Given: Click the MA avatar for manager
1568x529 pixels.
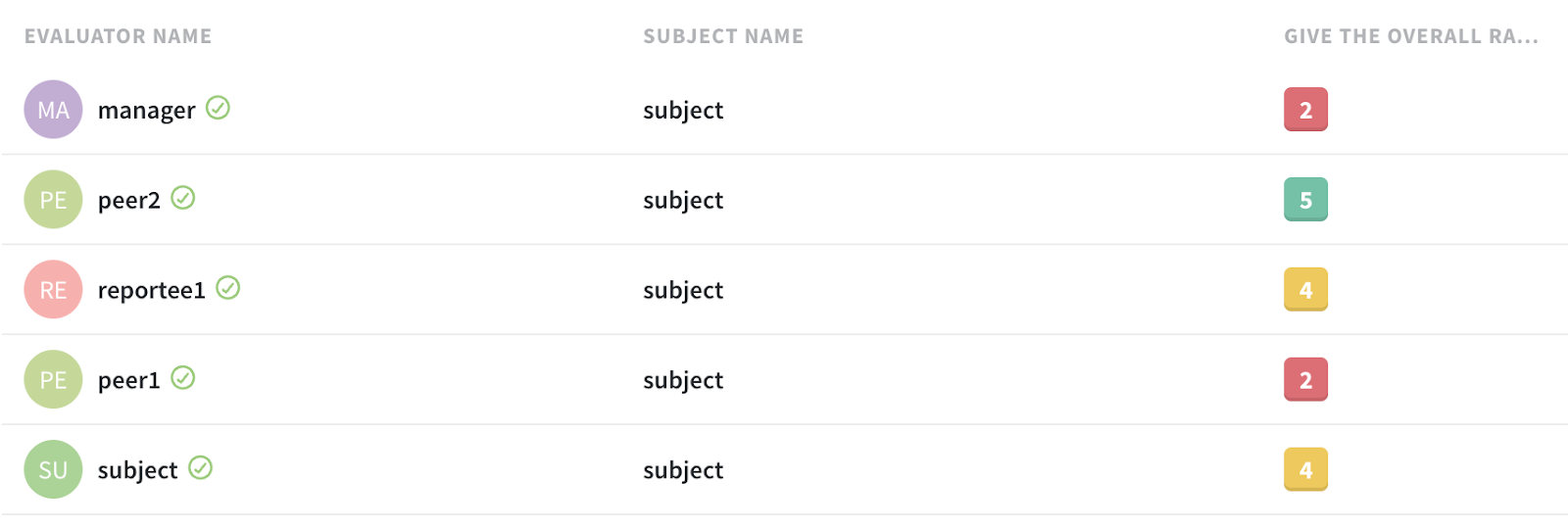Looking at the screenshot, I should (x=53, y=110).
